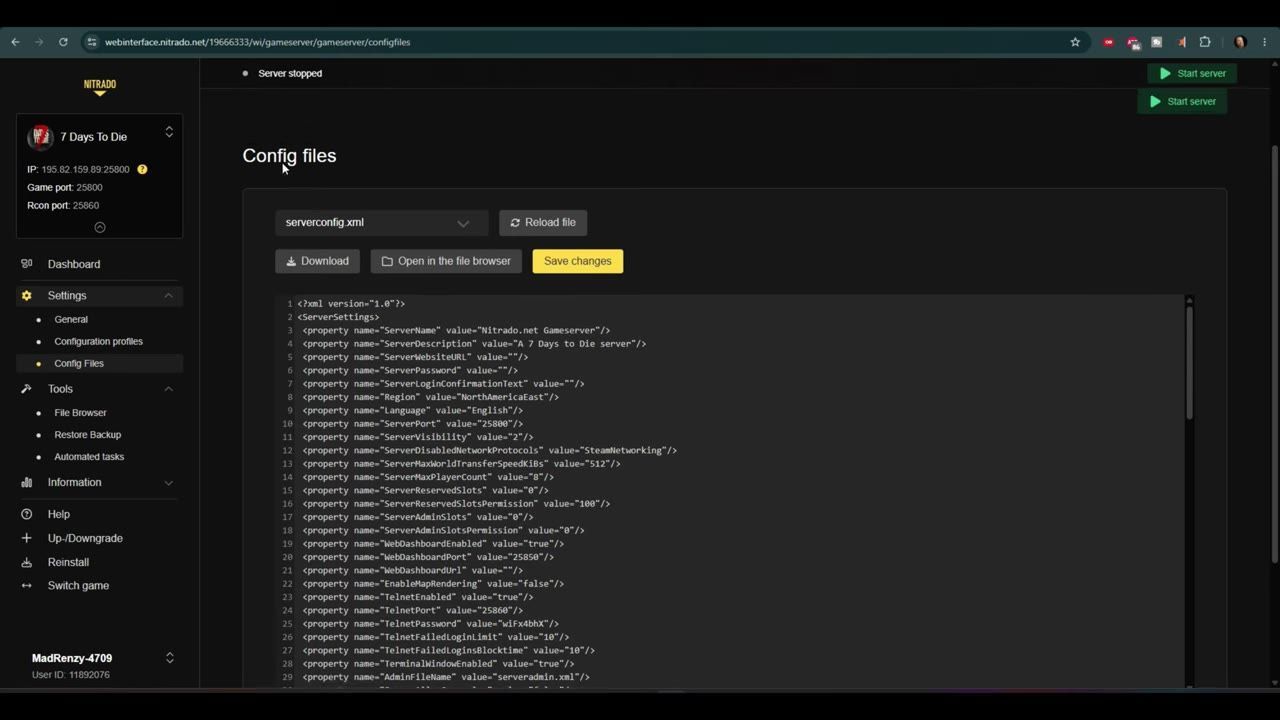This screenshot has height=720, width=1280.
Task: Open General settings
Action: click(x=71, y=320)
